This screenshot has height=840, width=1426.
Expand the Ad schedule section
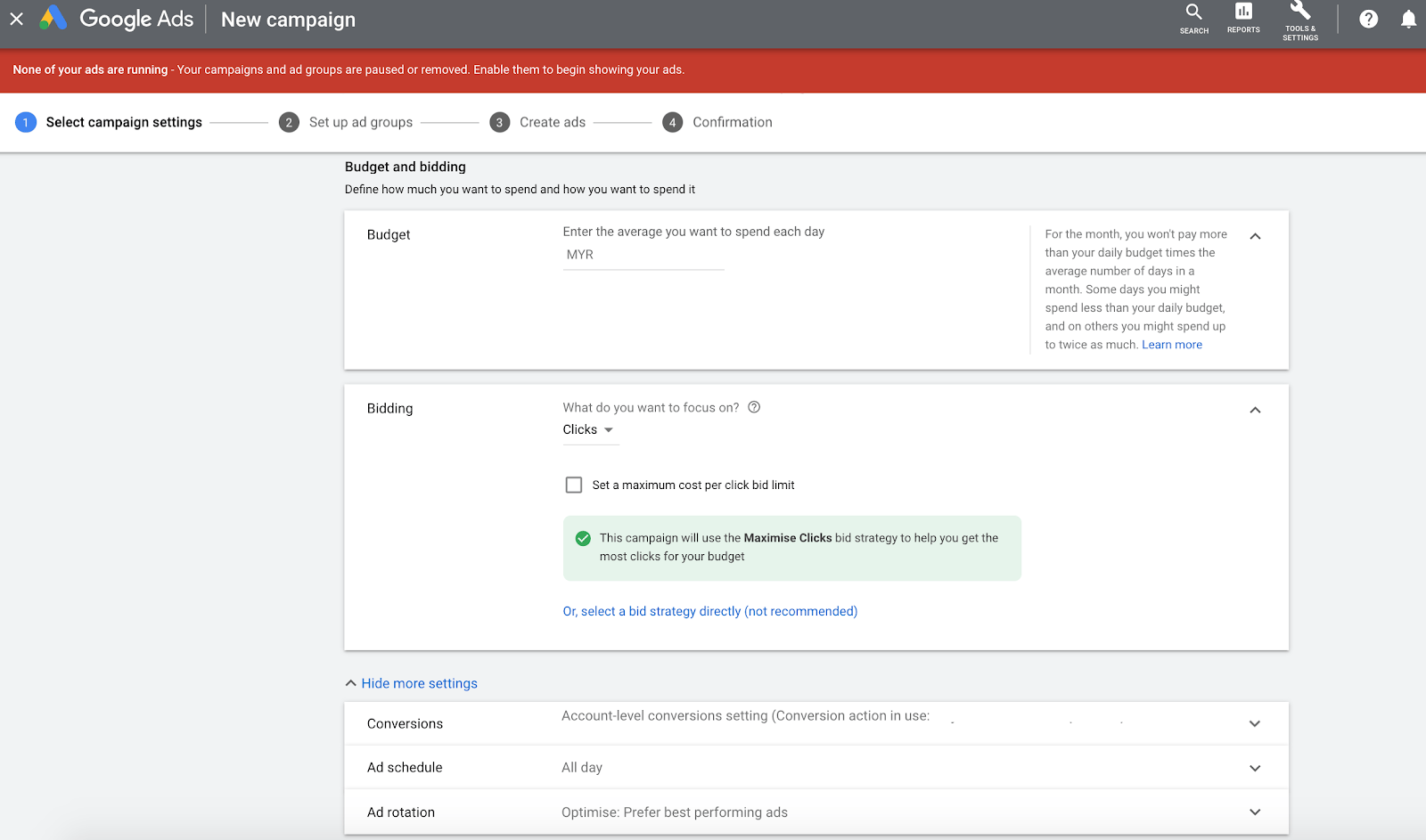(x=1254, y=767)
